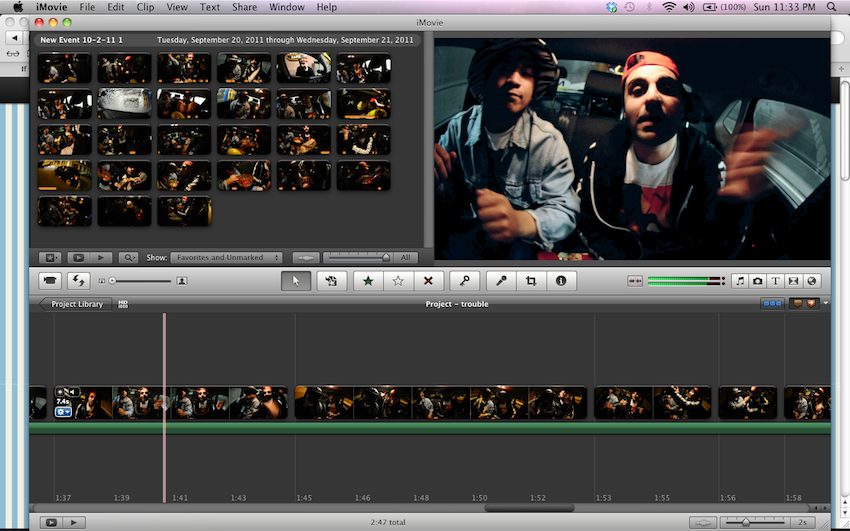Show the titles browser
850x531 pixels.
(776, 281)
